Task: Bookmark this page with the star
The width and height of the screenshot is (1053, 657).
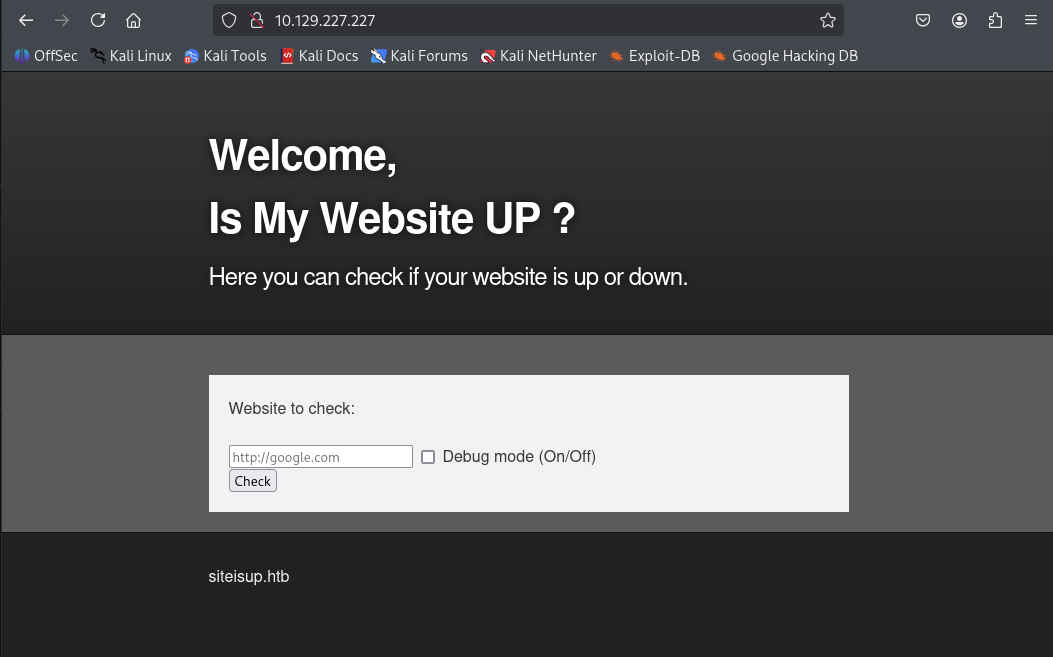Action: pyautogui.click(x=827, y=20)
